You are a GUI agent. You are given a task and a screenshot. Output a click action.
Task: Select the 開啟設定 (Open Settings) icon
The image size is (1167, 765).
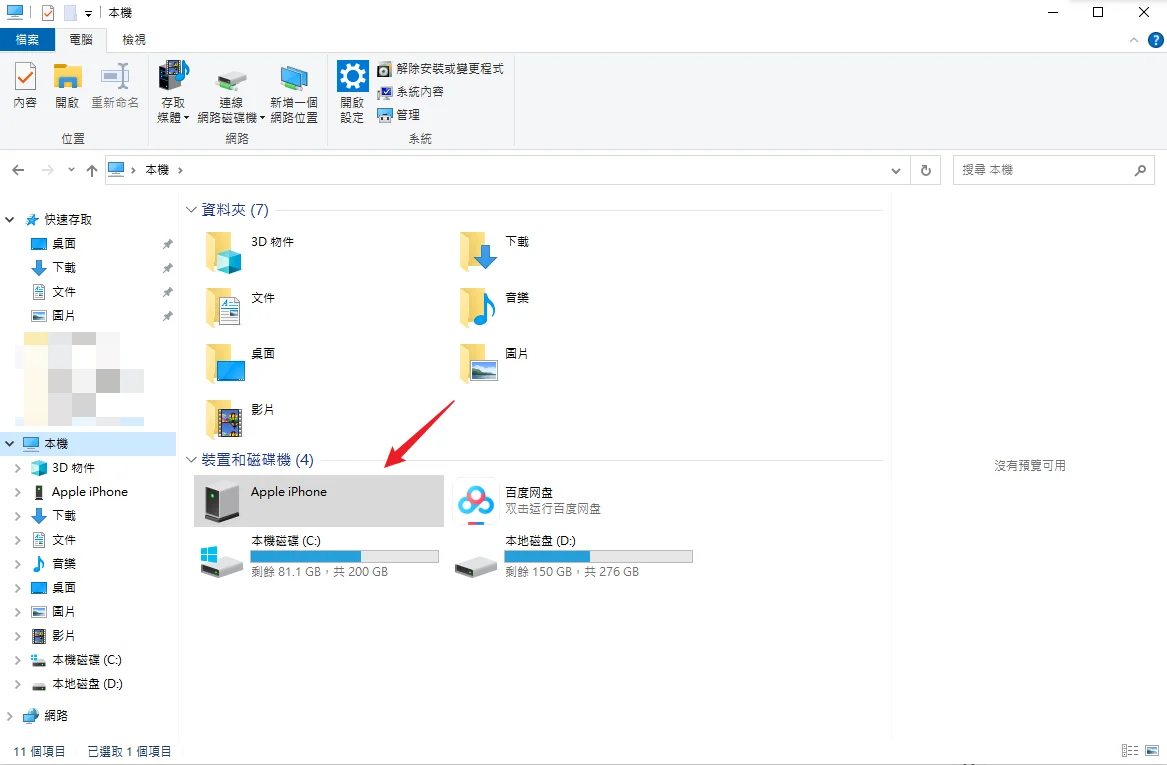point(352,90)
